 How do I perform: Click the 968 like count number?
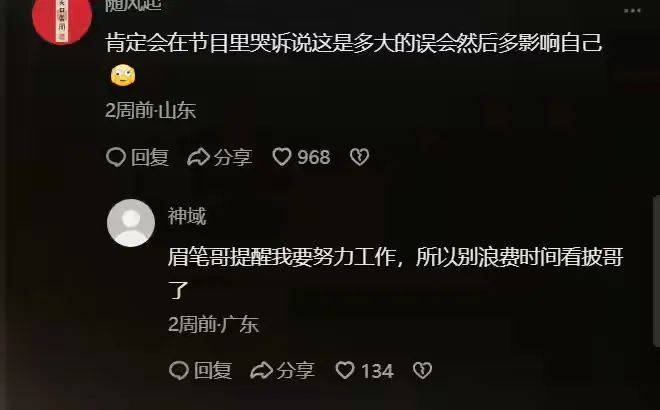[x=314, y=157]
